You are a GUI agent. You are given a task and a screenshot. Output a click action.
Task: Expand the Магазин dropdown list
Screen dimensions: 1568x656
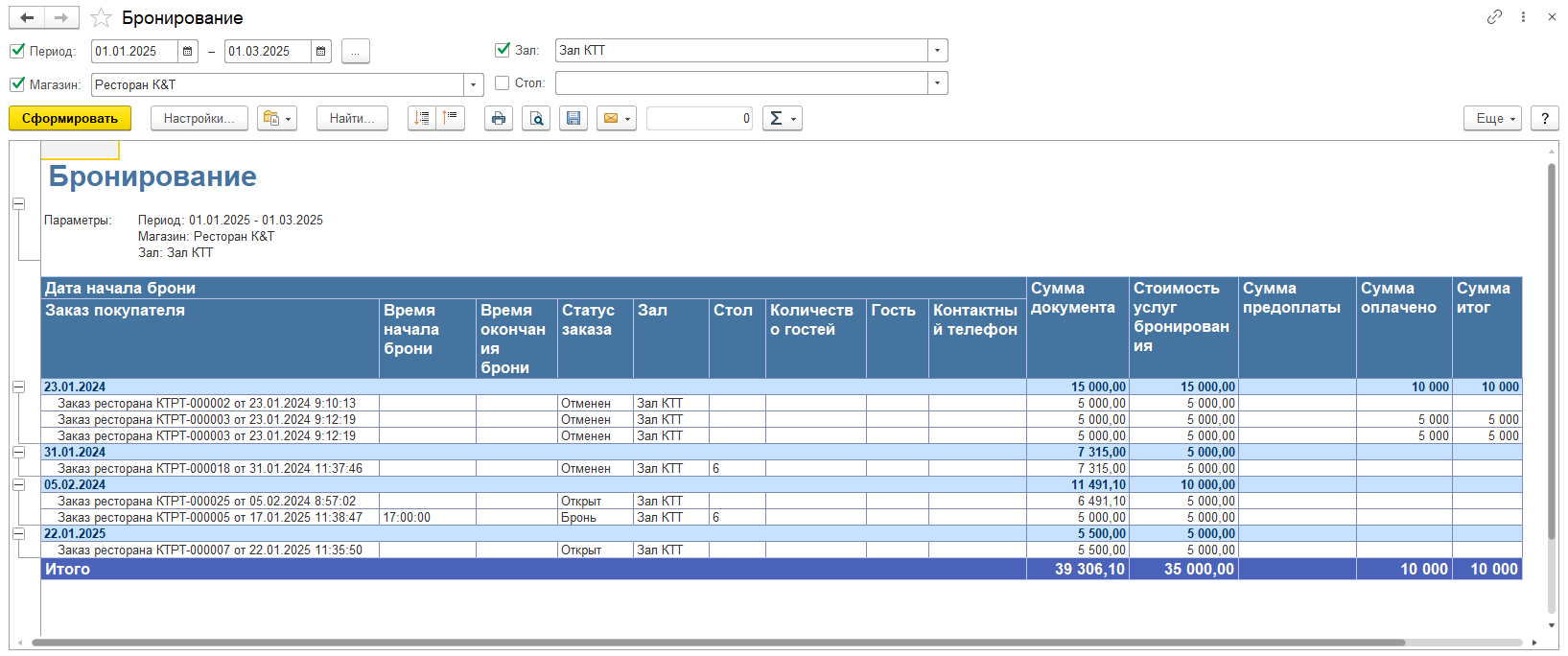473,84
